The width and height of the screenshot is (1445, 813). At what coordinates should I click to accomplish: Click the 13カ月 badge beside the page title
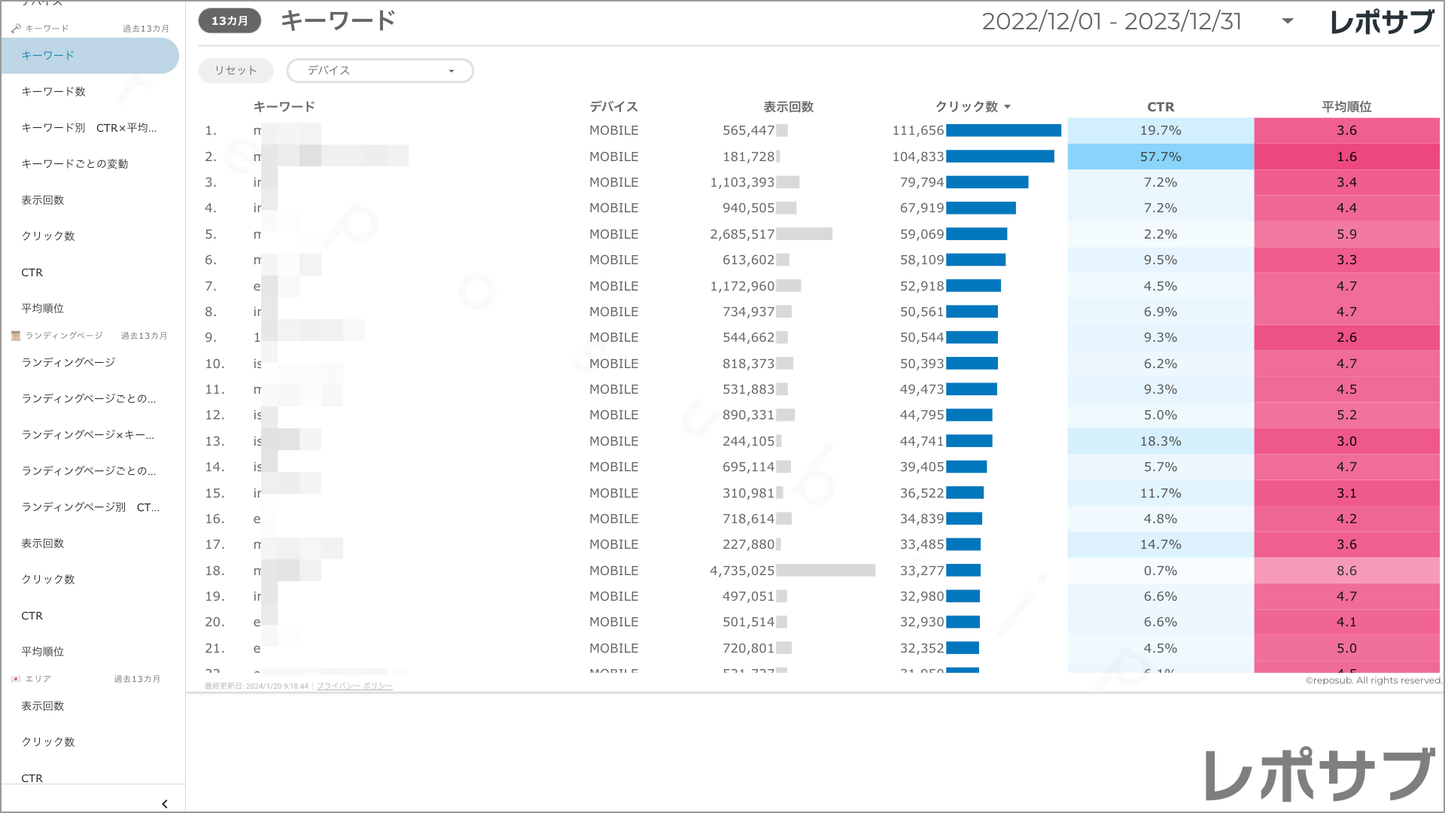tap(229, 21)
